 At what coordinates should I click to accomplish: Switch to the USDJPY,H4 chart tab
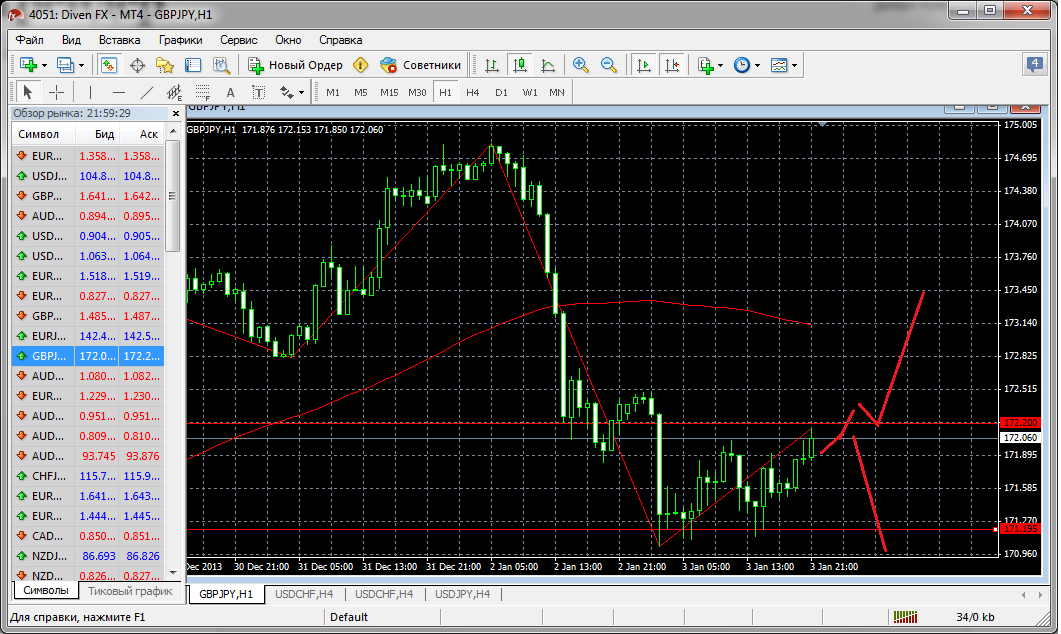[463, 594]
